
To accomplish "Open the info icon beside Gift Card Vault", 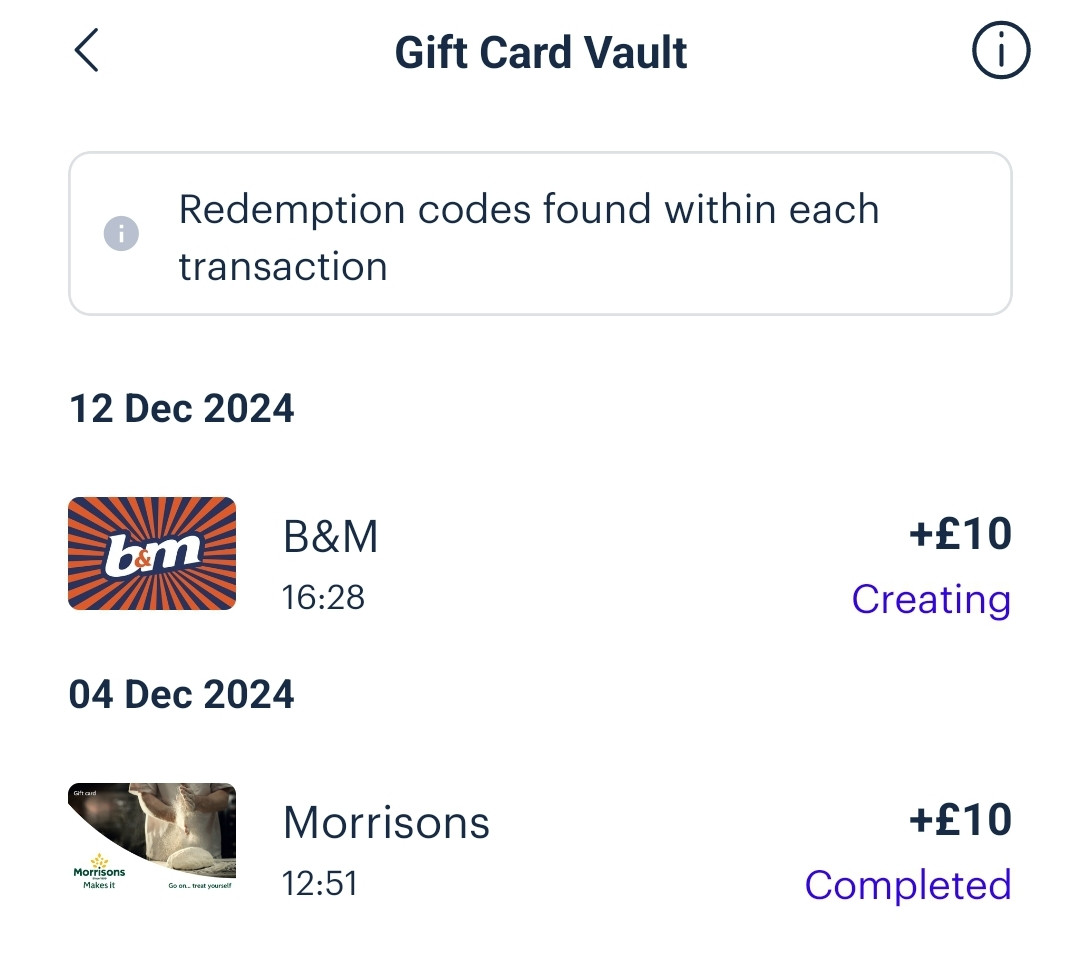I will (x=1000, y=51).
